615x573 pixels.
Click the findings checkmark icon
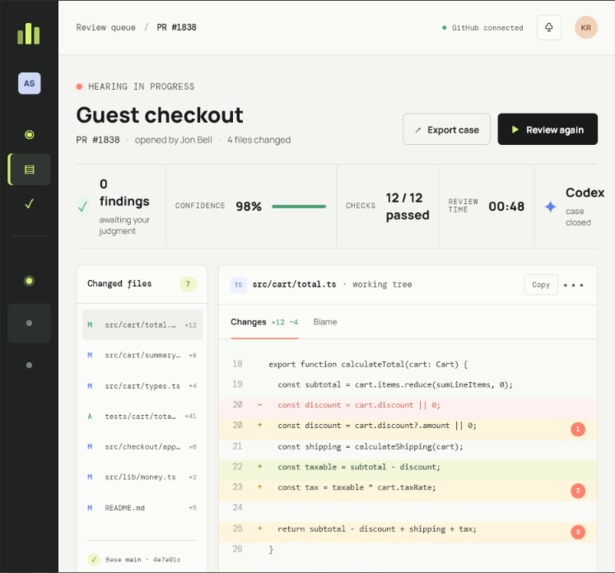point(83,207)
